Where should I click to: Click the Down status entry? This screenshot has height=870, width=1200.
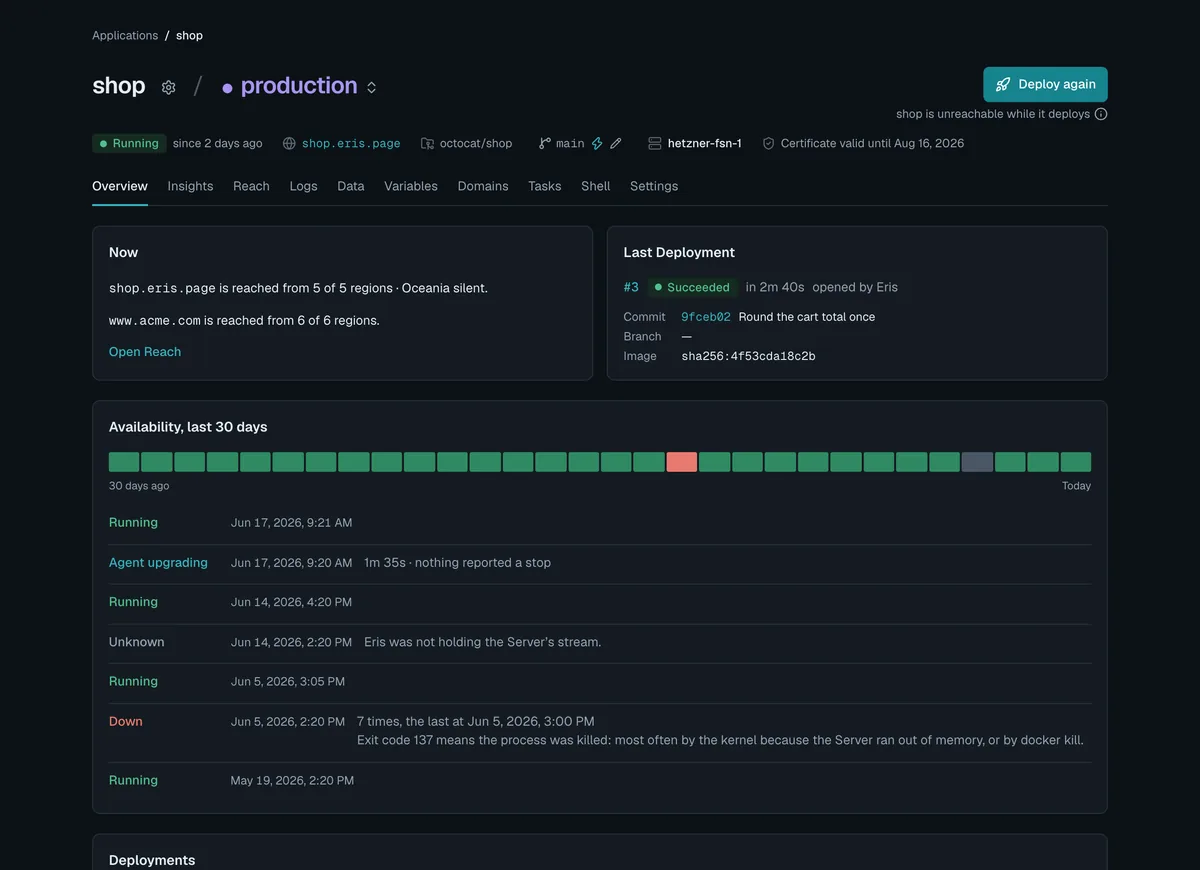(126, 722)
